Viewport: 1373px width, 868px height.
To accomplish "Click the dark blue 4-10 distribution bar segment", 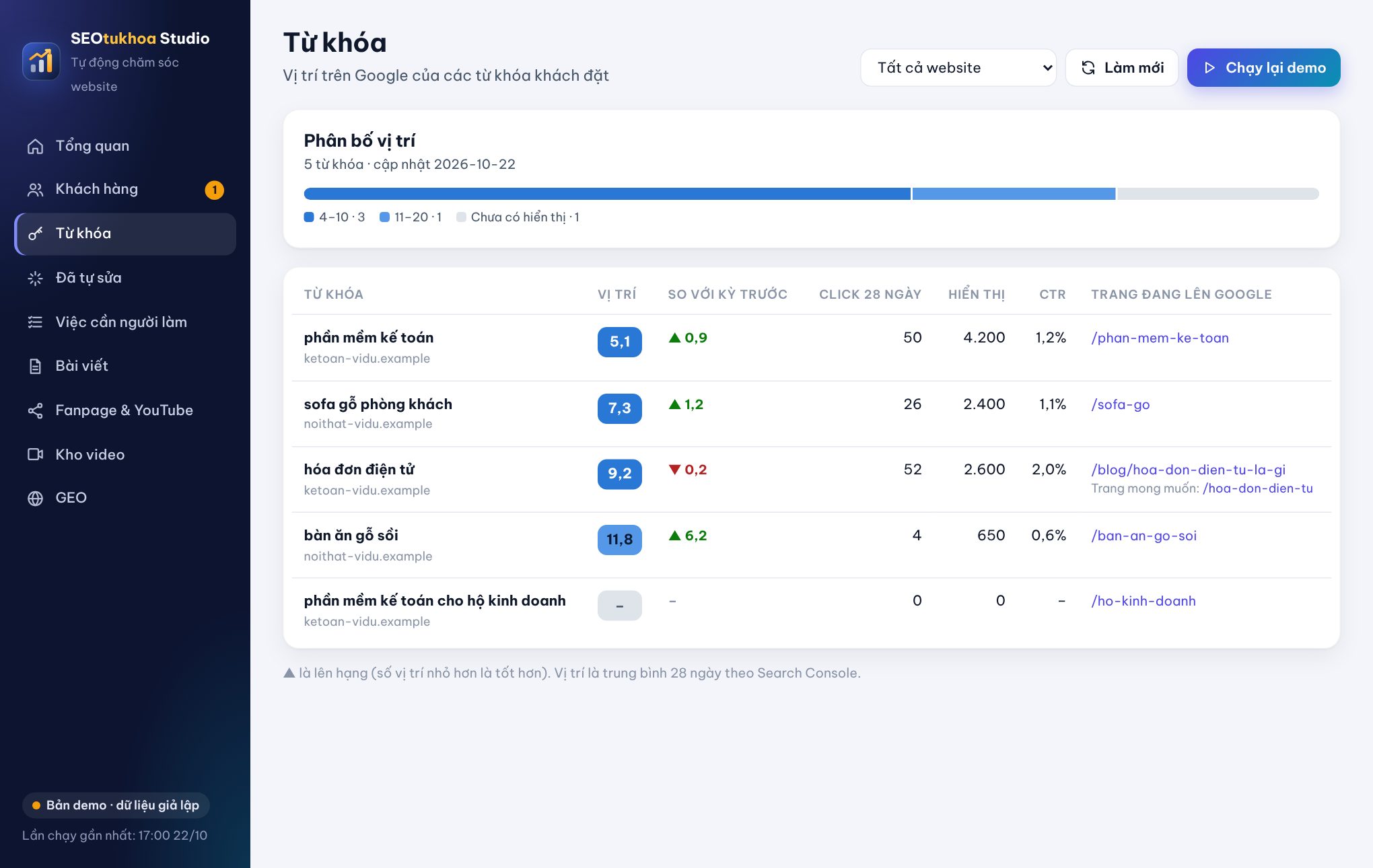I will [607, 194].
